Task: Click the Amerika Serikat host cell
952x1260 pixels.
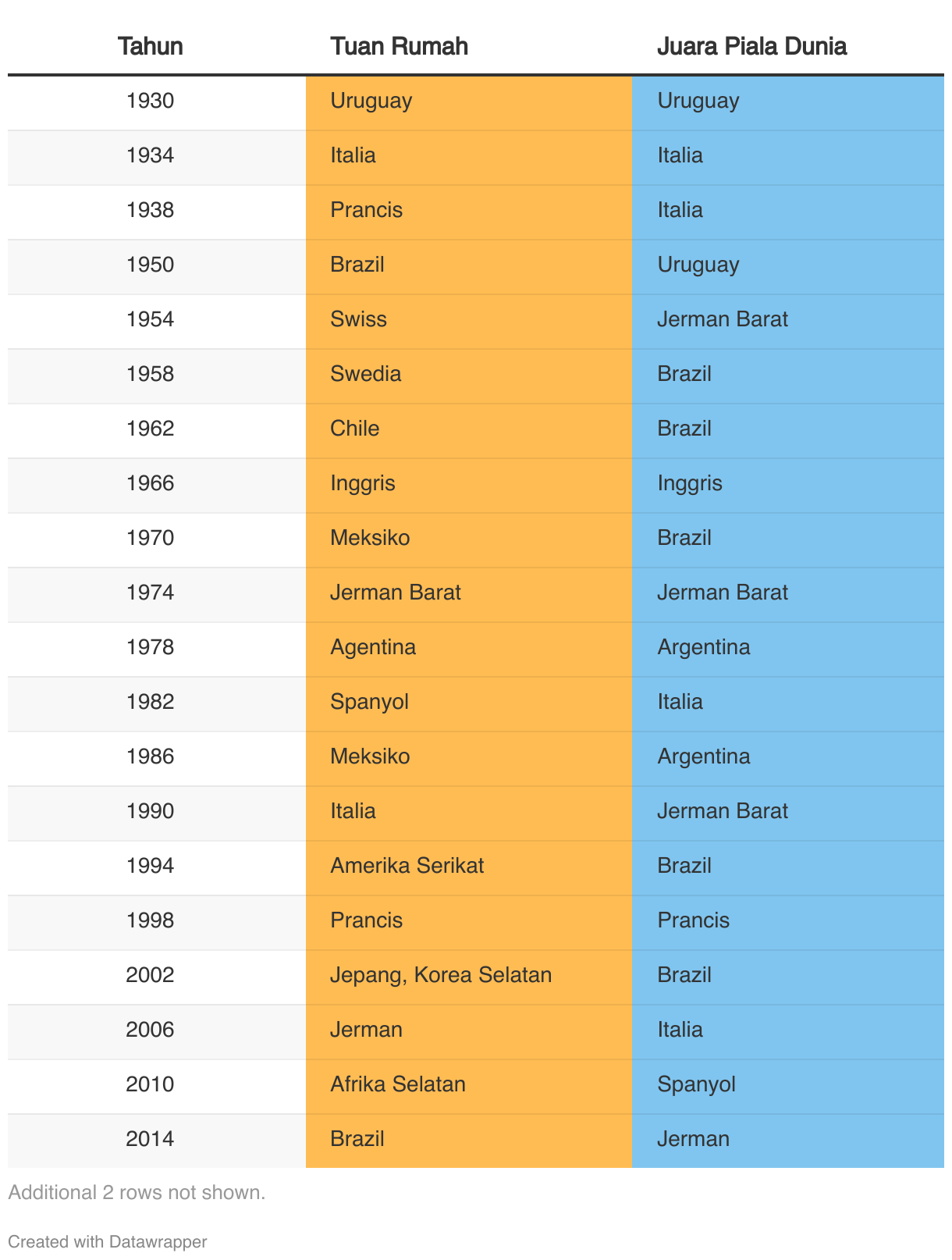Action: [x=468, y=867]
